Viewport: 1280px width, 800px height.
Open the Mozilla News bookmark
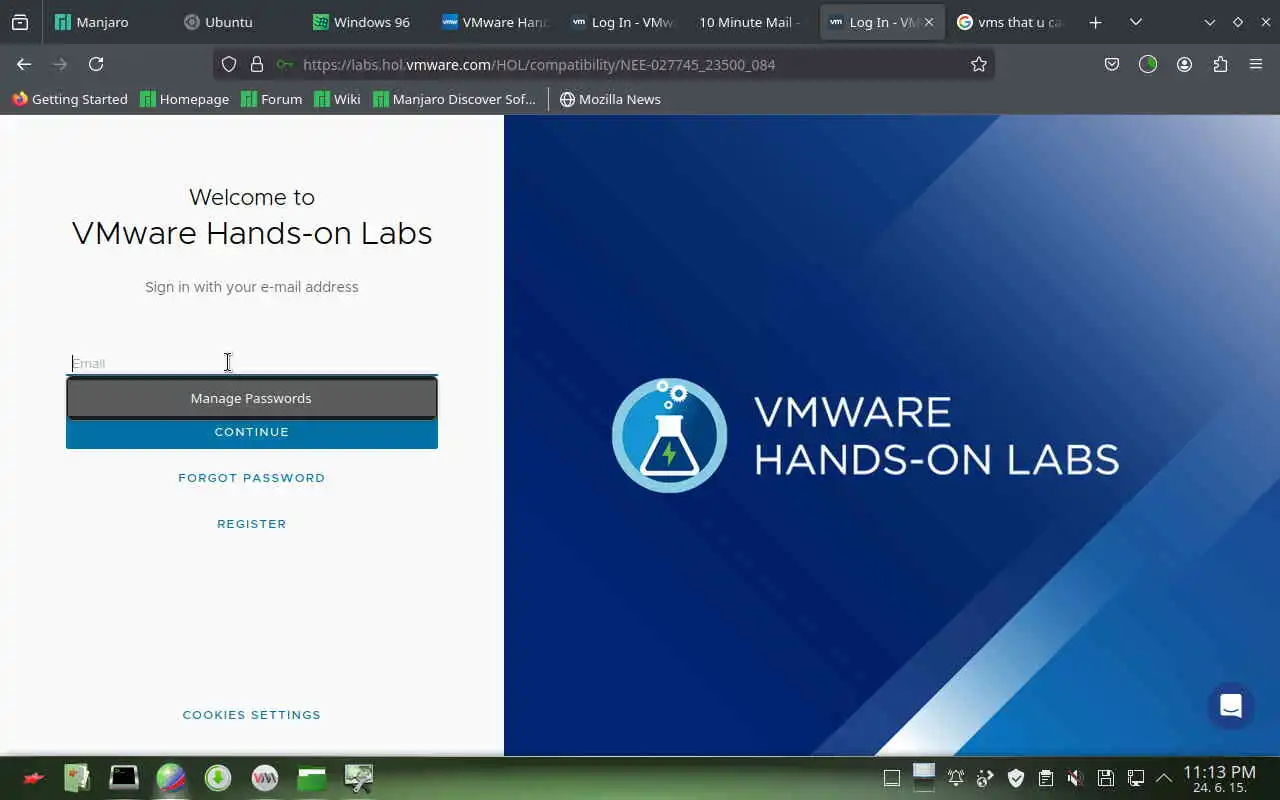[610, 99]
